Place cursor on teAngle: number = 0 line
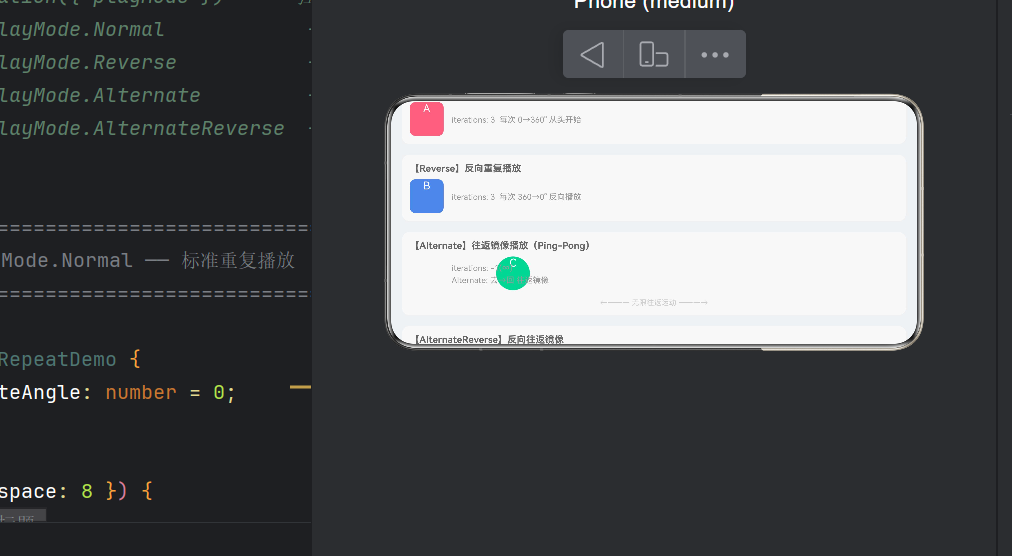 [117, 392]
